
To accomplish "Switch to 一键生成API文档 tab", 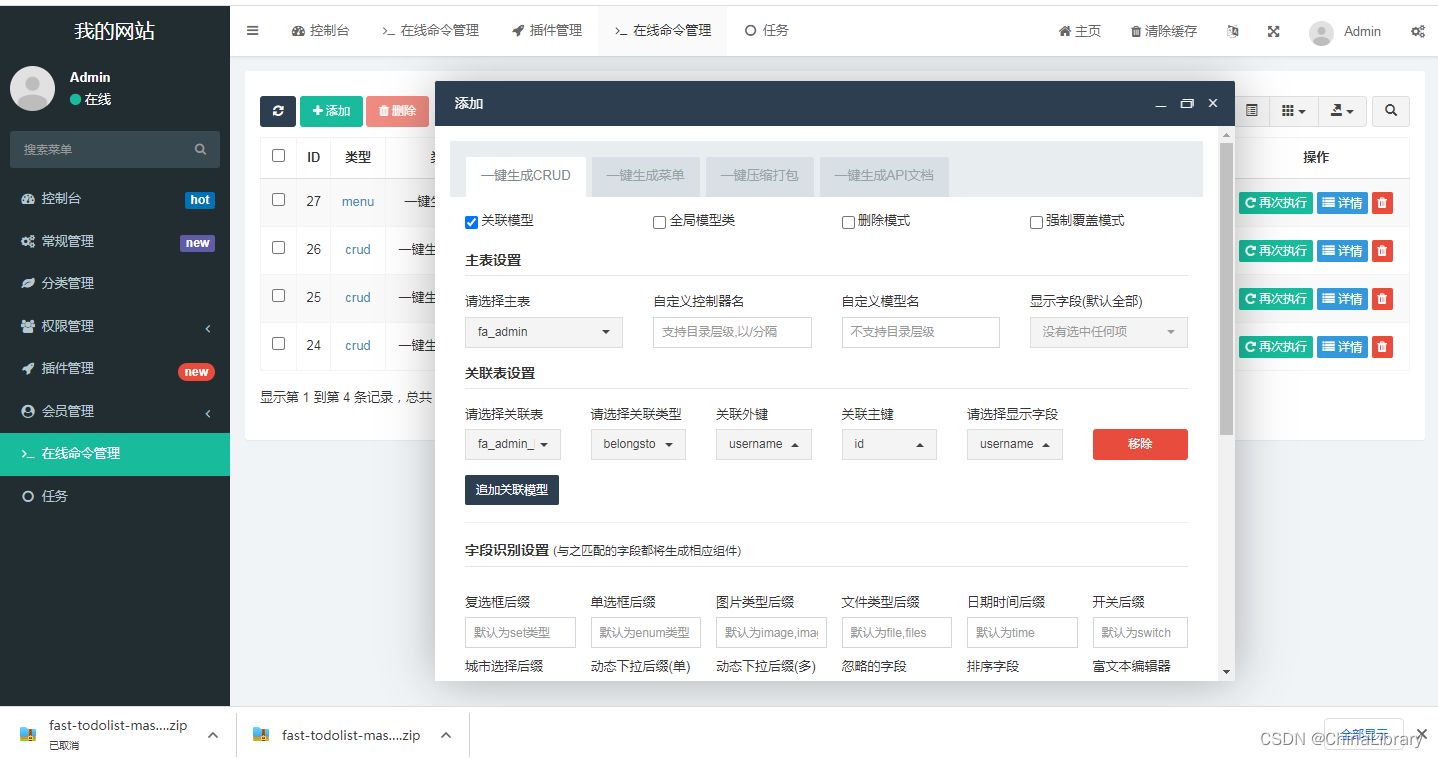I will [x=884, y=175].
